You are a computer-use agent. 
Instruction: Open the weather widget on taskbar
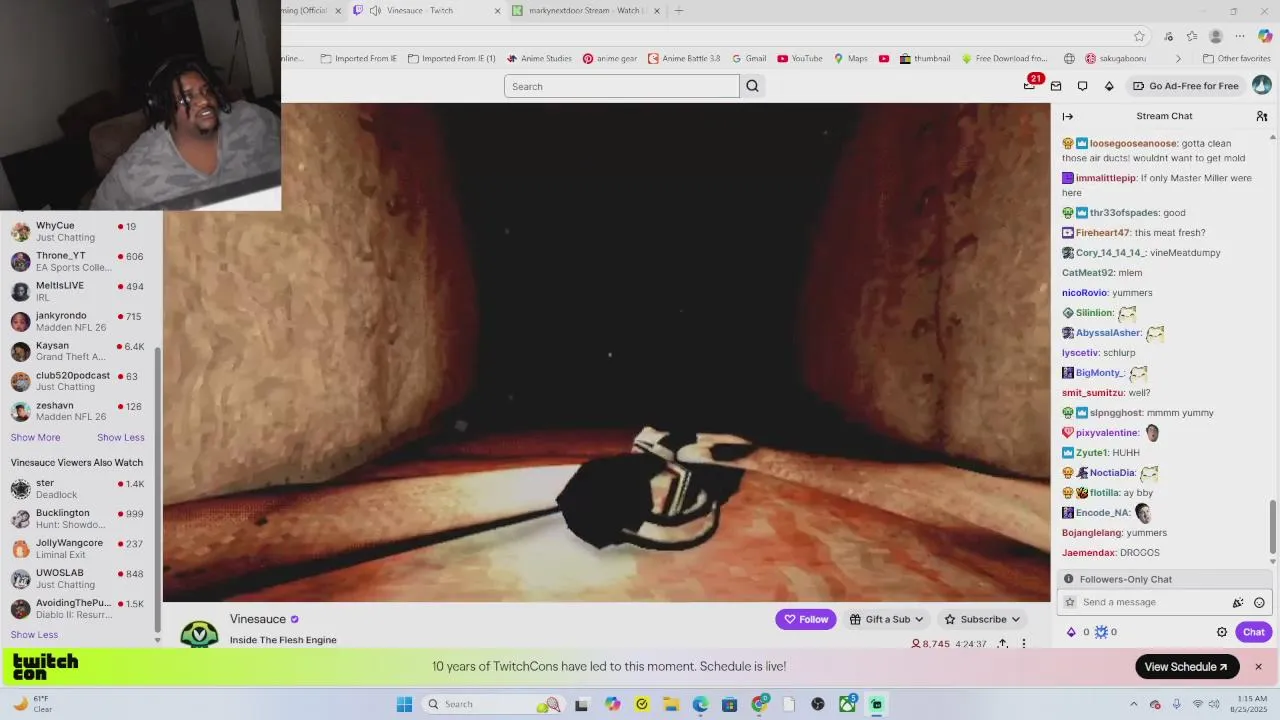[33, 704]
